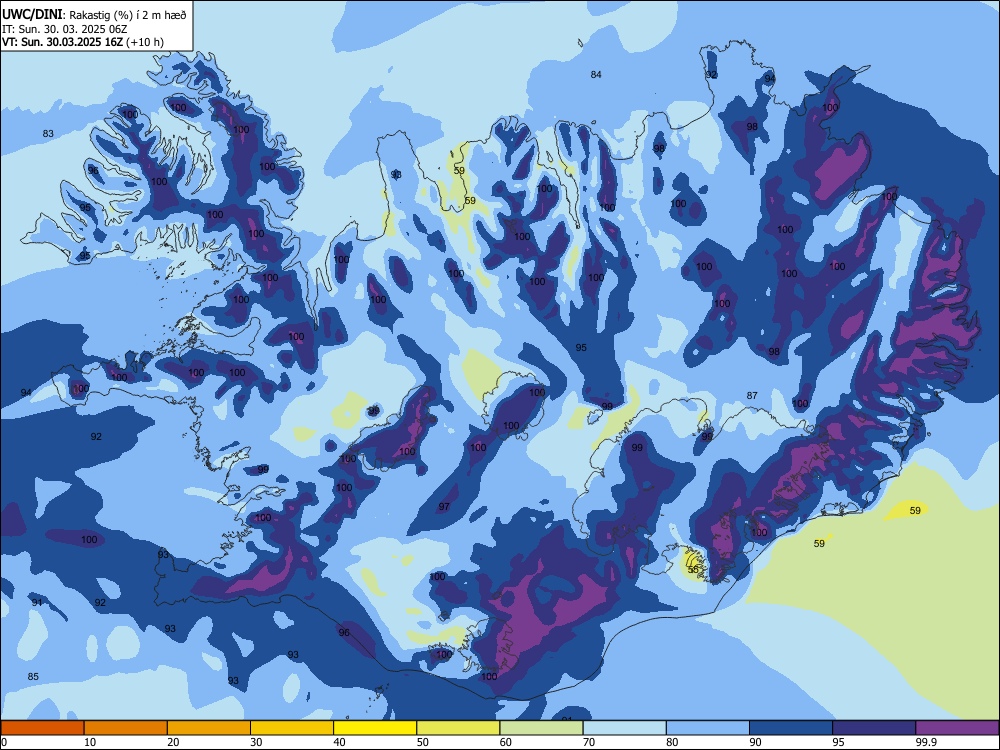Viewport: 1000px width, 750px height.
Task: Select the '97' humidity value on map
Action: click(444, 506)
